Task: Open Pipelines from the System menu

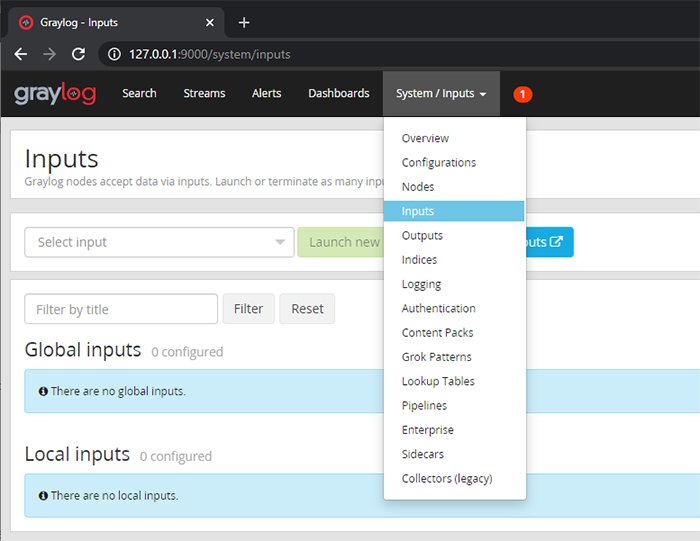Action: pyautogui.click(x=424, y=406)
